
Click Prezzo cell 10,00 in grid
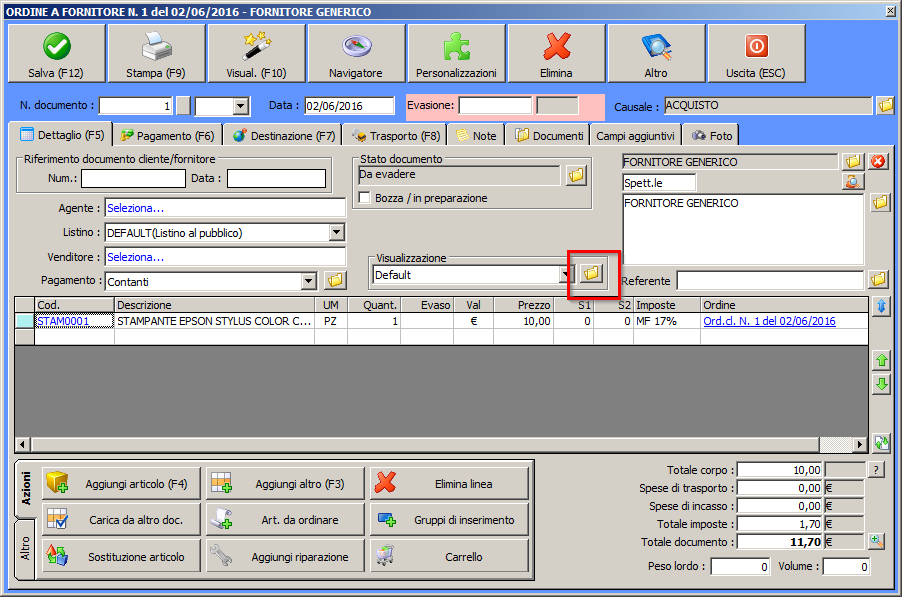point(523,321)
